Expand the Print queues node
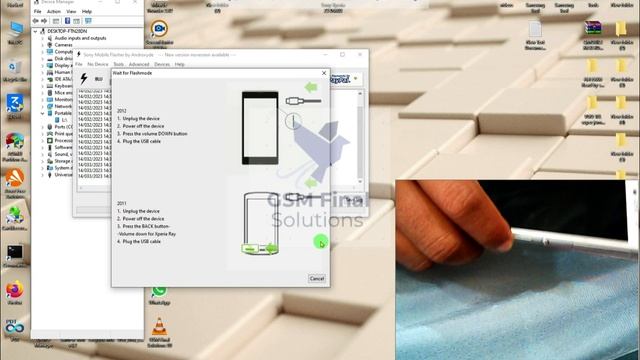Screen dimensions: 640x360 [x=42, y=133]
